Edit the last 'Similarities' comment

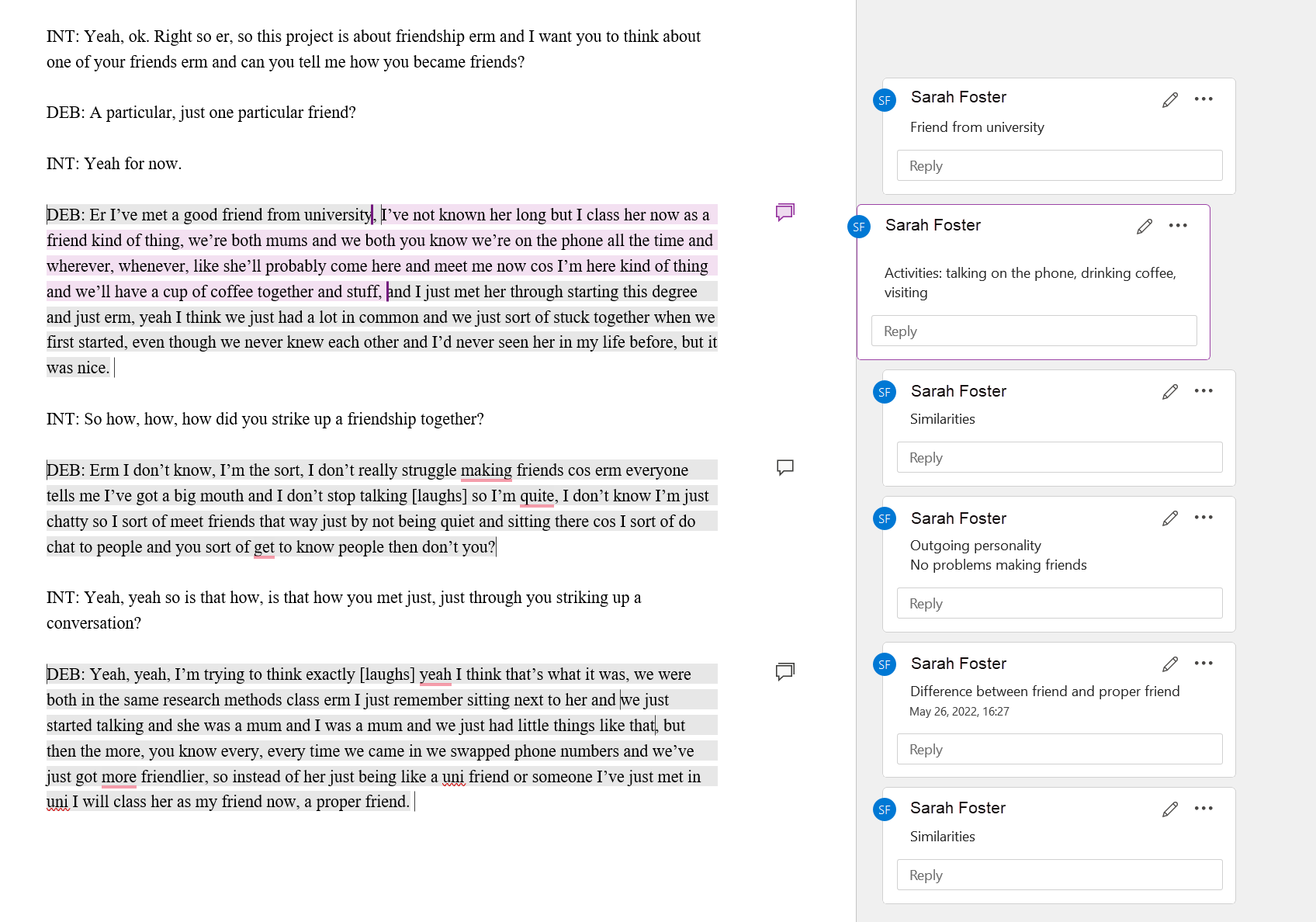pyautogui.click(x=1170, y=809)
